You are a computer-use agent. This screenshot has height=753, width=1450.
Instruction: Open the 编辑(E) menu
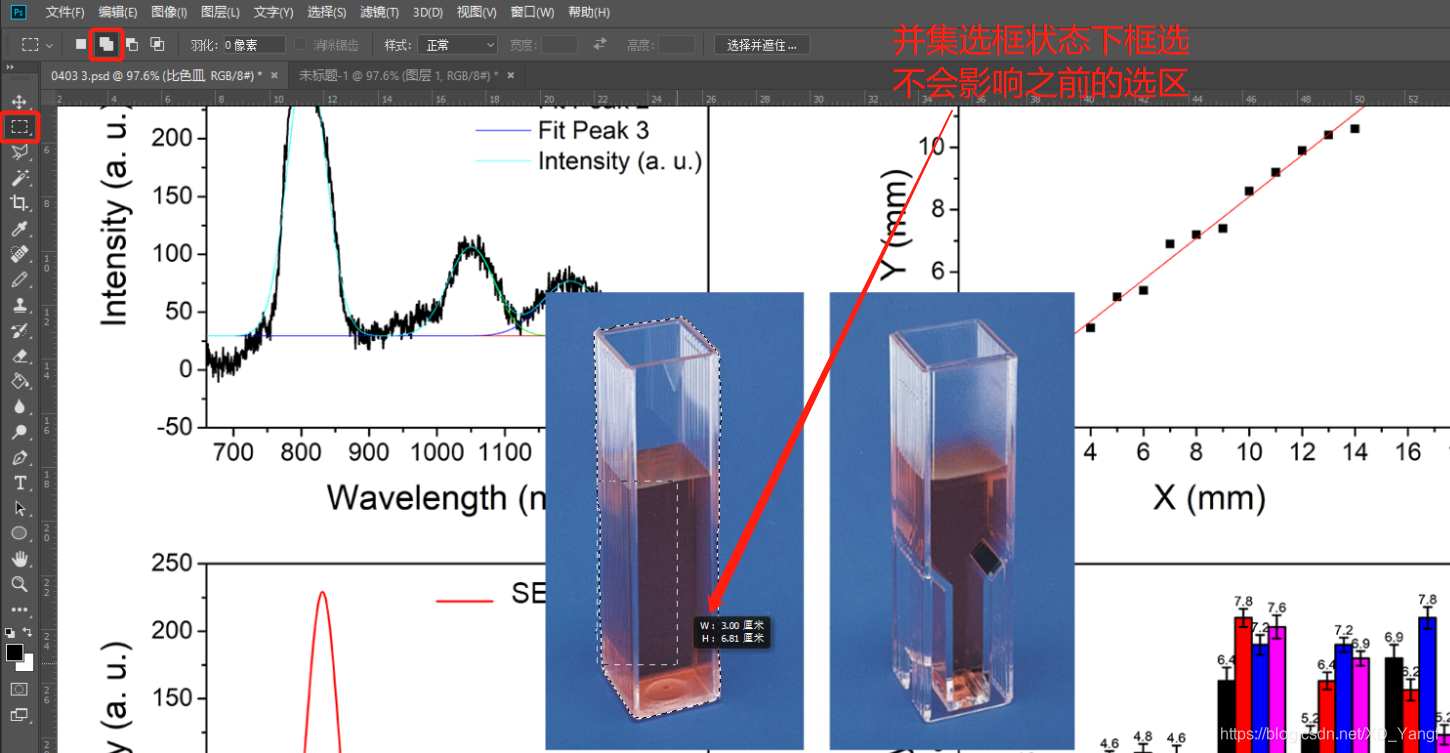118,12
